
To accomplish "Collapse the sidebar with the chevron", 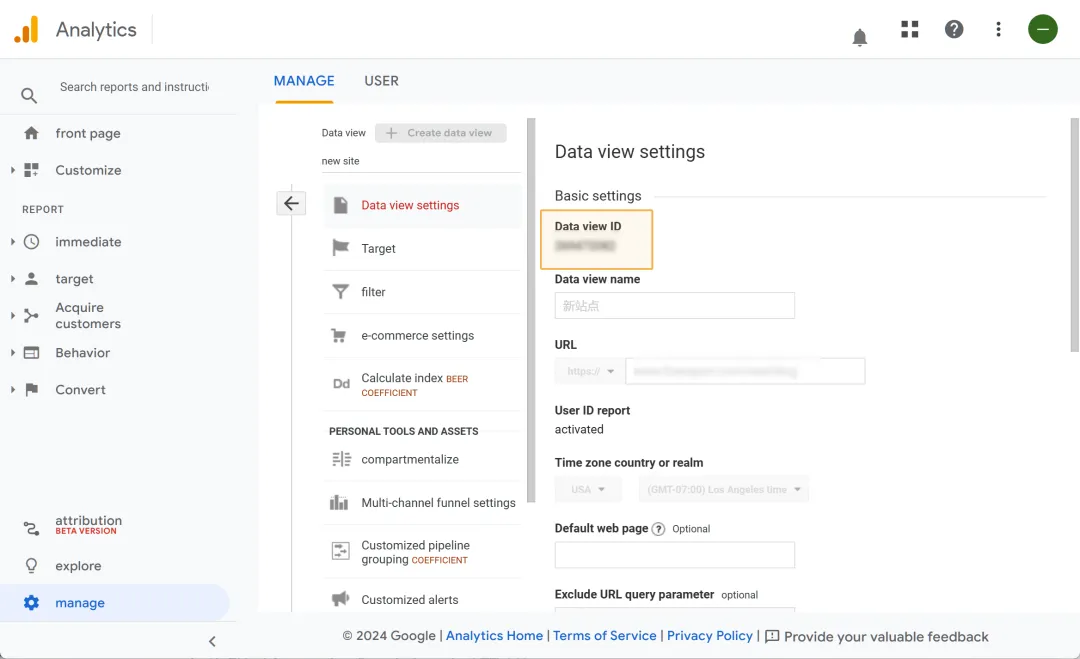I will click(212, 641).
